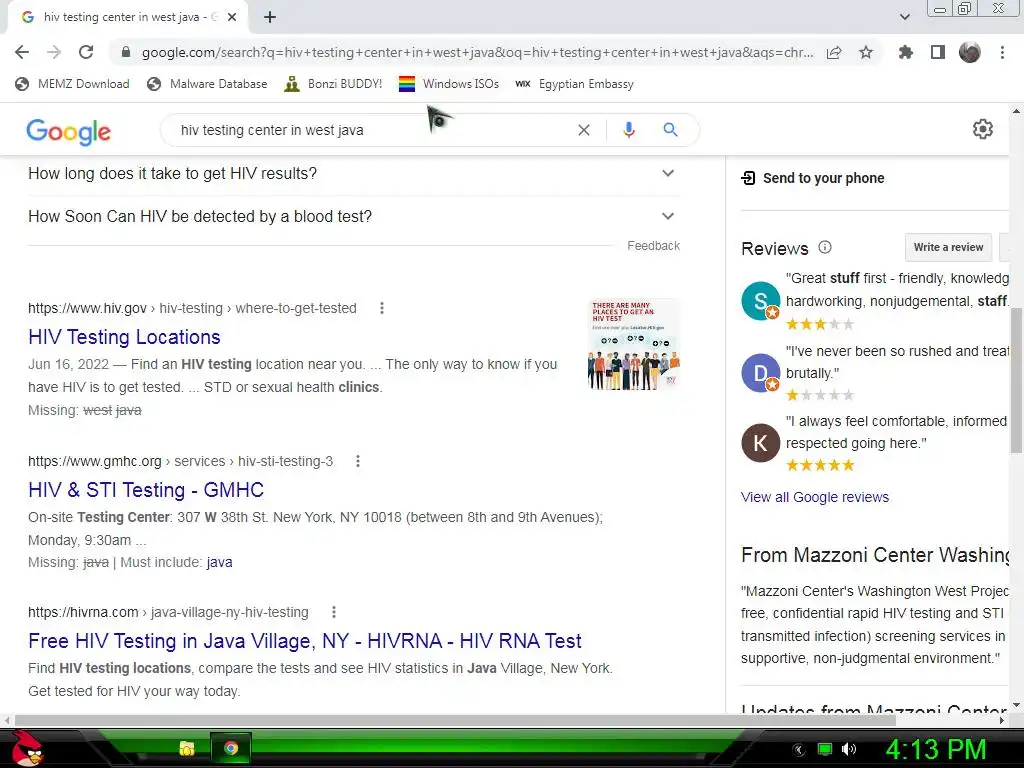This screenshot has height=768, width=1024.
Task: Open the Chrome profile avatar
Action: point(970,52)
